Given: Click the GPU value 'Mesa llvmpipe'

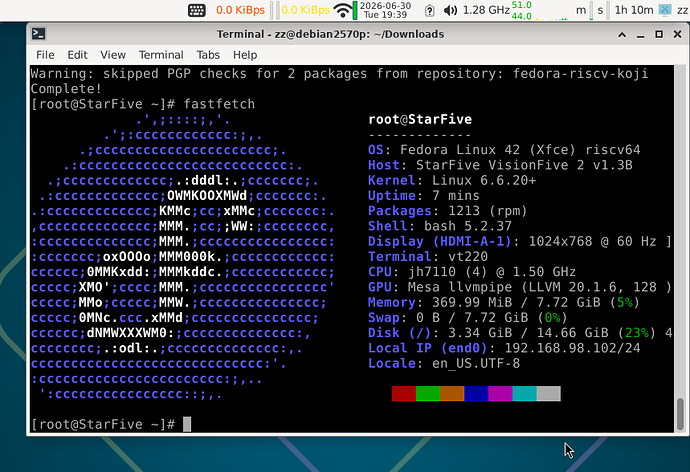Looking at the screenshot, I should pos(460,287).
